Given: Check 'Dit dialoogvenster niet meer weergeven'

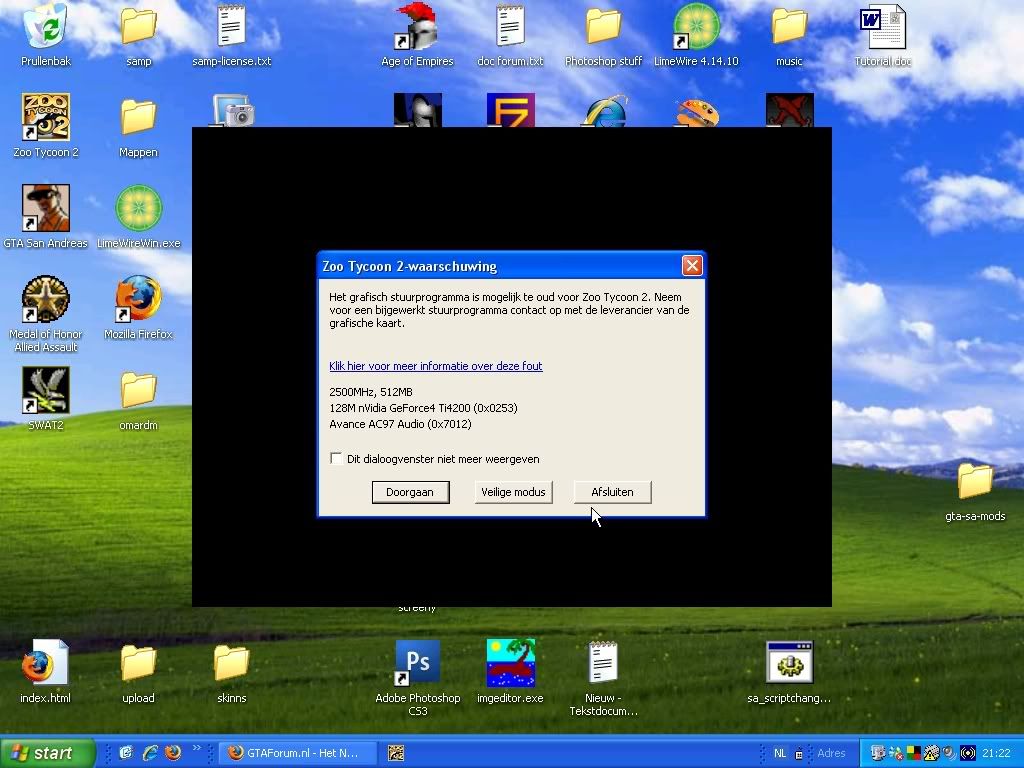Looking at the screenshot, I should [336, 458].
